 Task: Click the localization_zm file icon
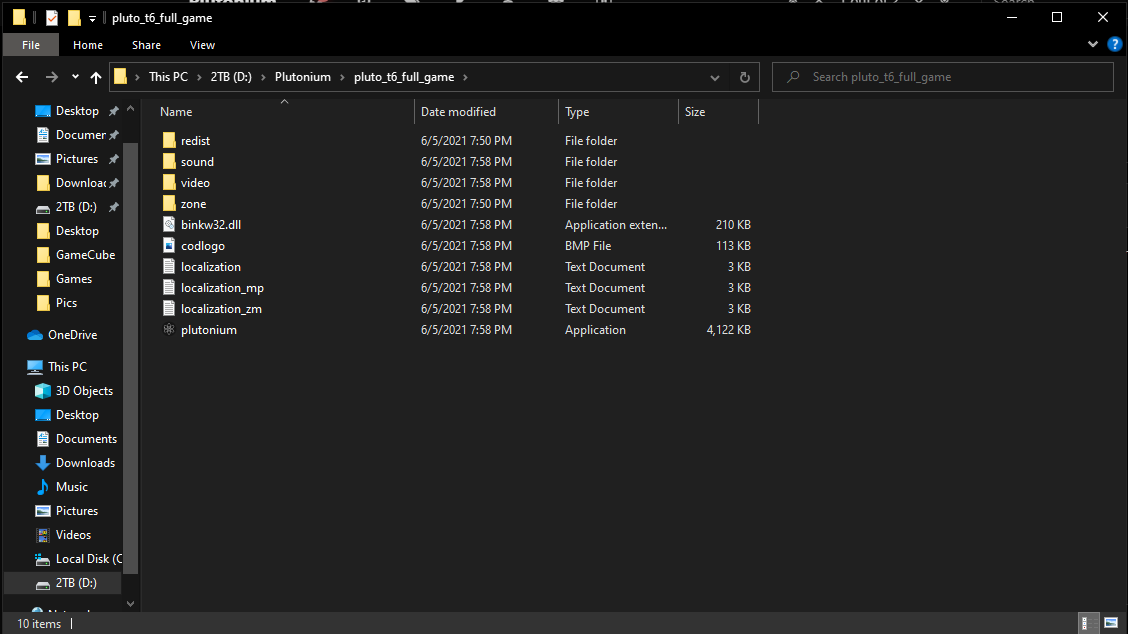coord(169,308)
